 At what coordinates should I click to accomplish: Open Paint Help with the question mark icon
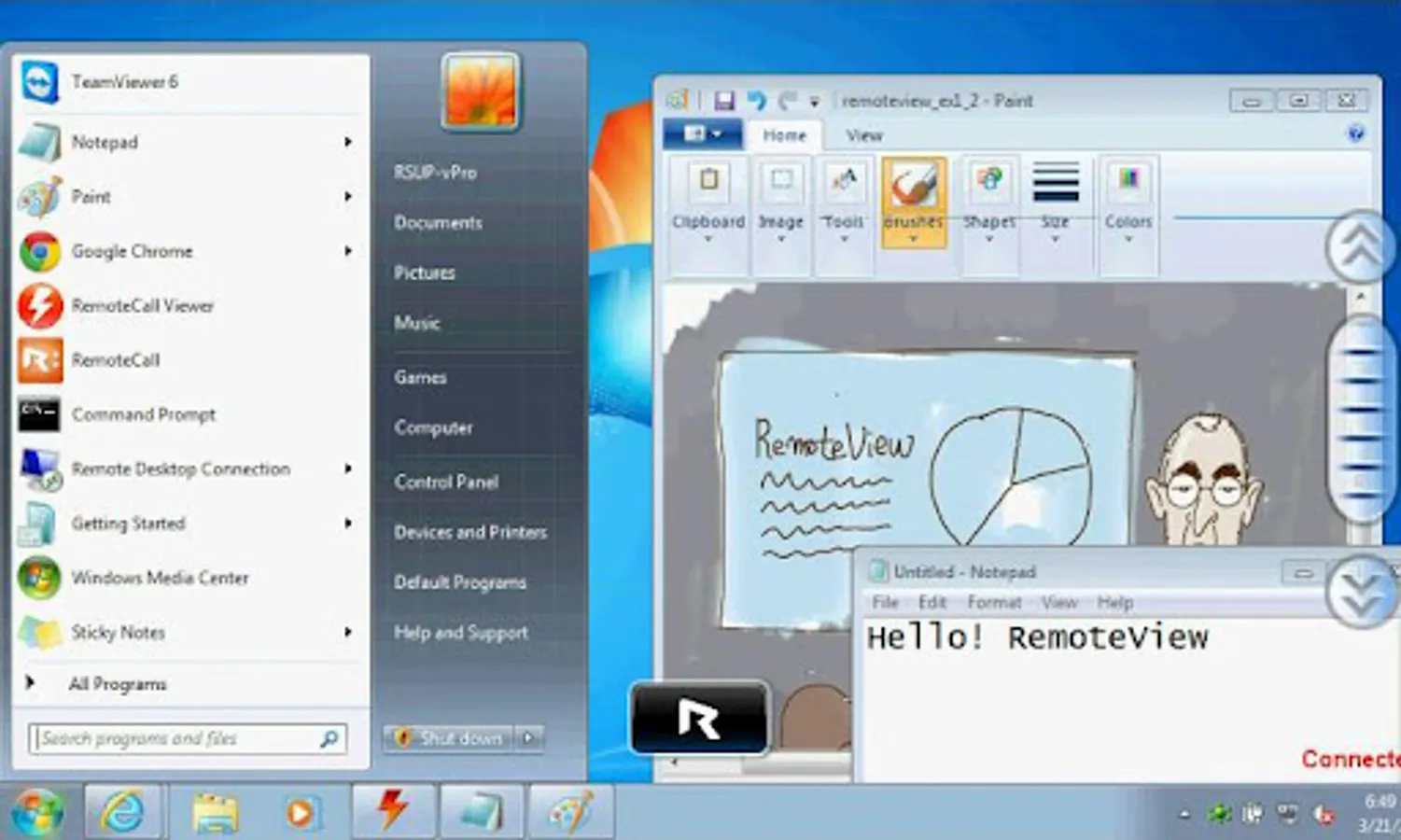tap(1356, 134)
